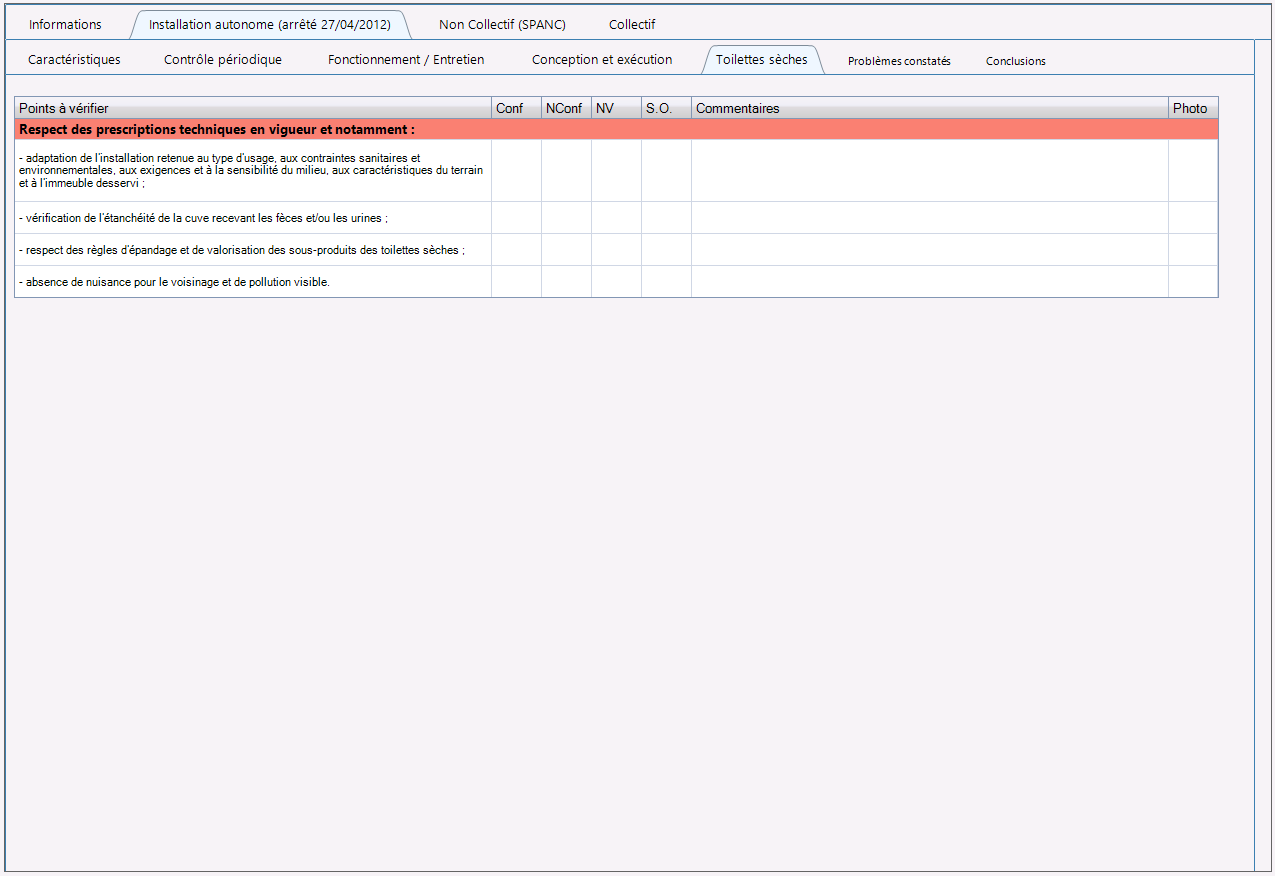Image resolution: width=1275 pixels, height=876 pixels.
Task: Click Commentaires cell for absence de nuisance row
Action: click(x=930, y=282)
